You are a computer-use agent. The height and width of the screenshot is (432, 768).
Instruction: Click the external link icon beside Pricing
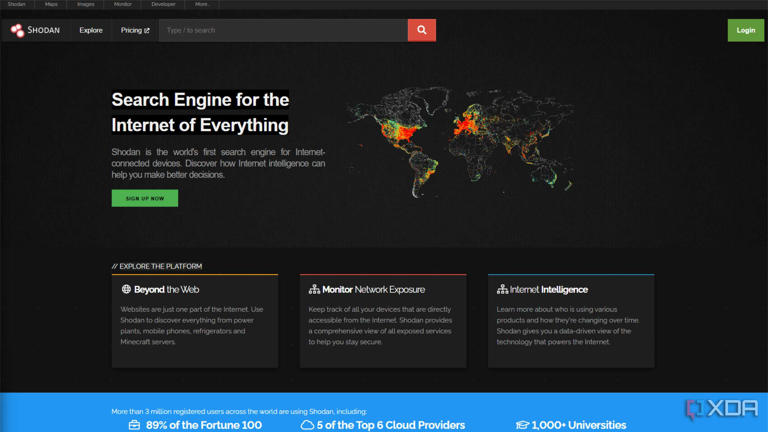(x=147, y=30)
